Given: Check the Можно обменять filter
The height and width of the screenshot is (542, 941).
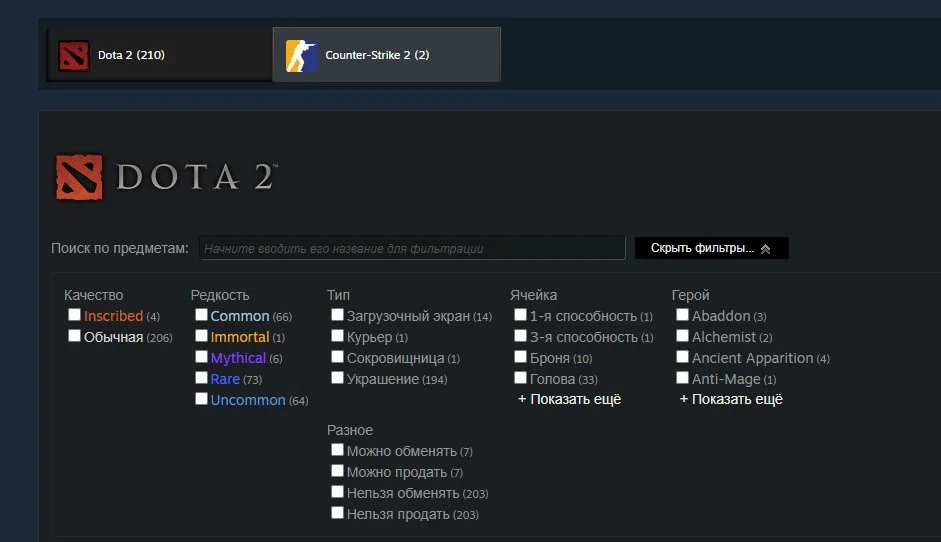Looking at the screenshot, I should (337, 450).
